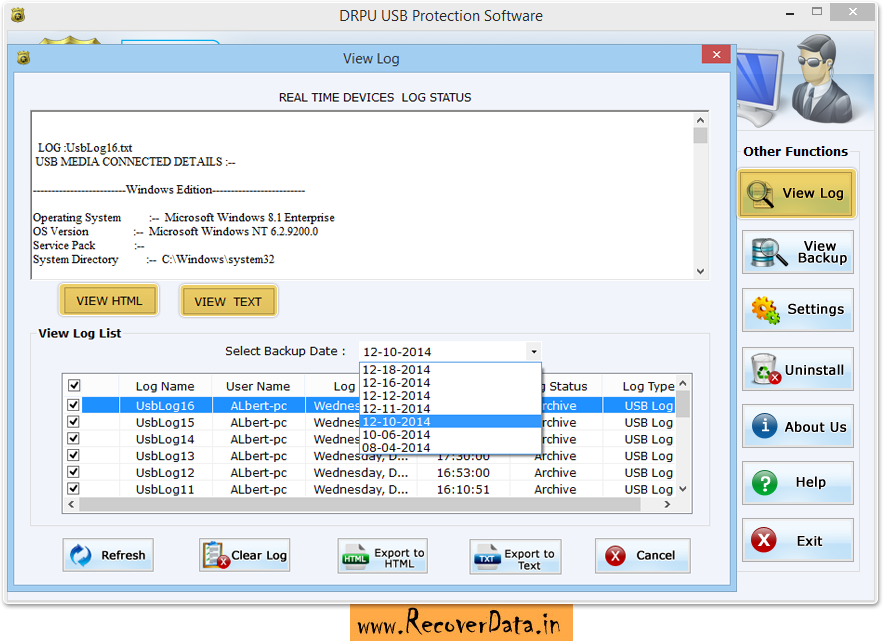The width and height of the screenshot is (883, 641).
Task: Sort by the Log Name column header
Action: (x=165, y=386)
